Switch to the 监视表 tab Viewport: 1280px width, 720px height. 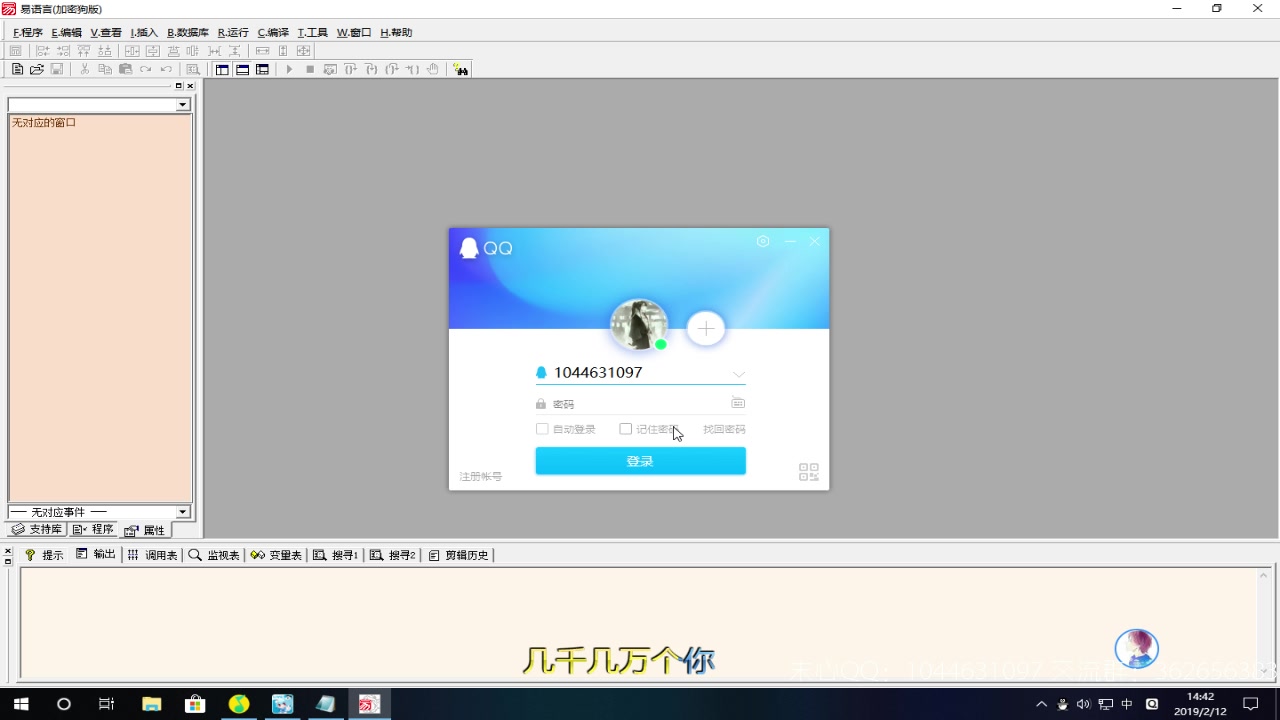(214, 555)
